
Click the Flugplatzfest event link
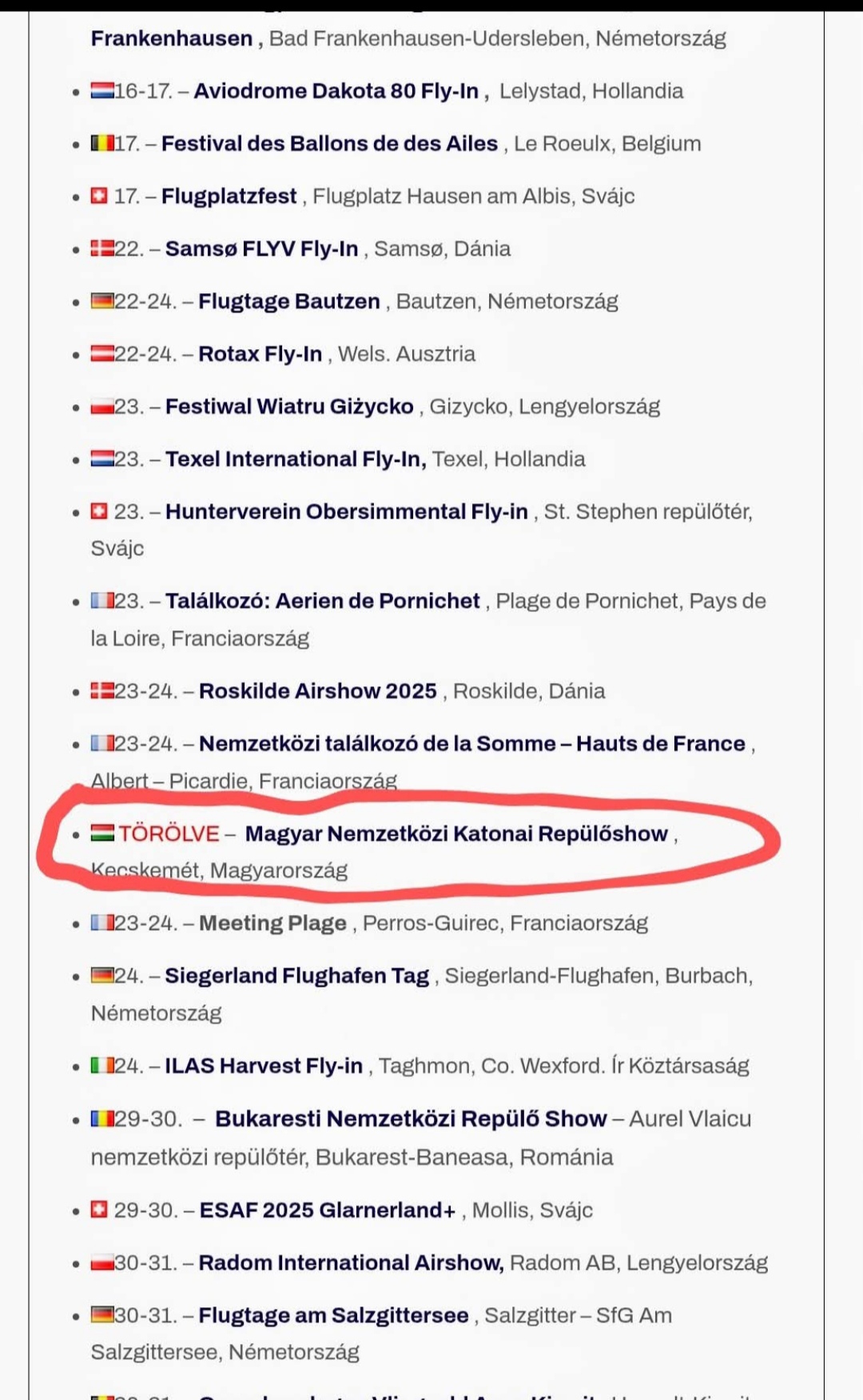tap(229, 197)
